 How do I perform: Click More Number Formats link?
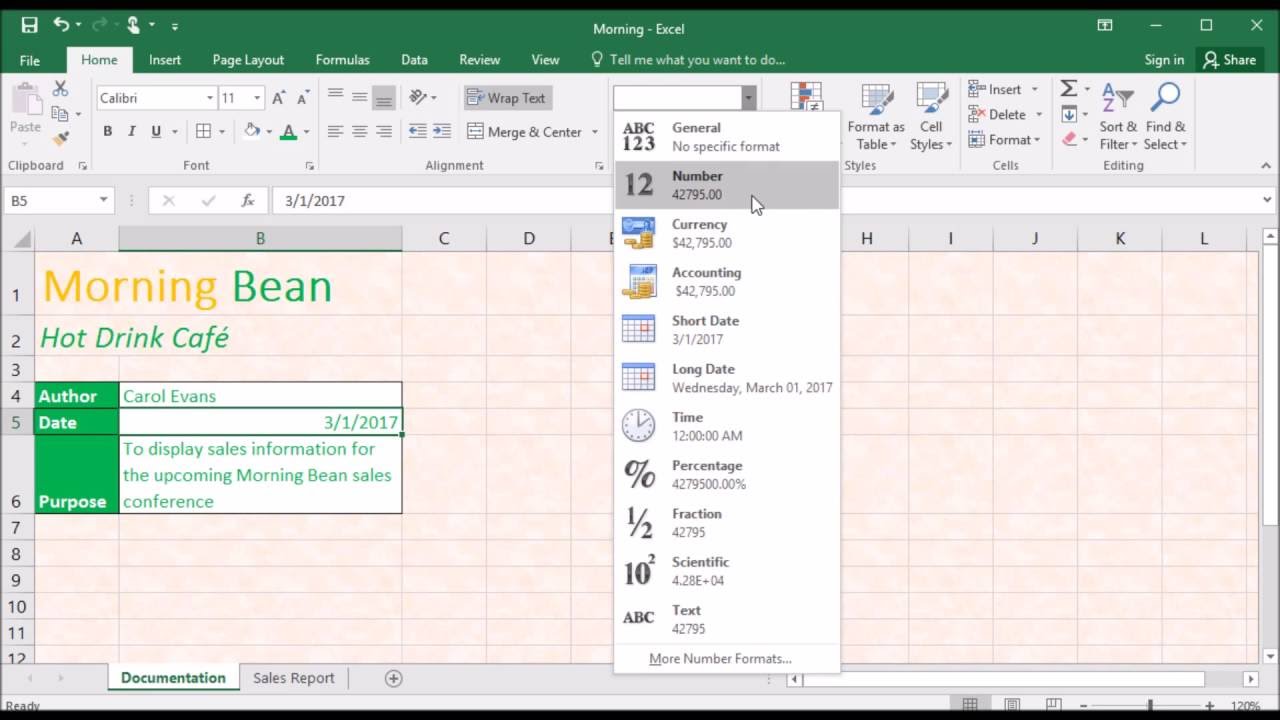pyautogui.click(x=720, y=659)
